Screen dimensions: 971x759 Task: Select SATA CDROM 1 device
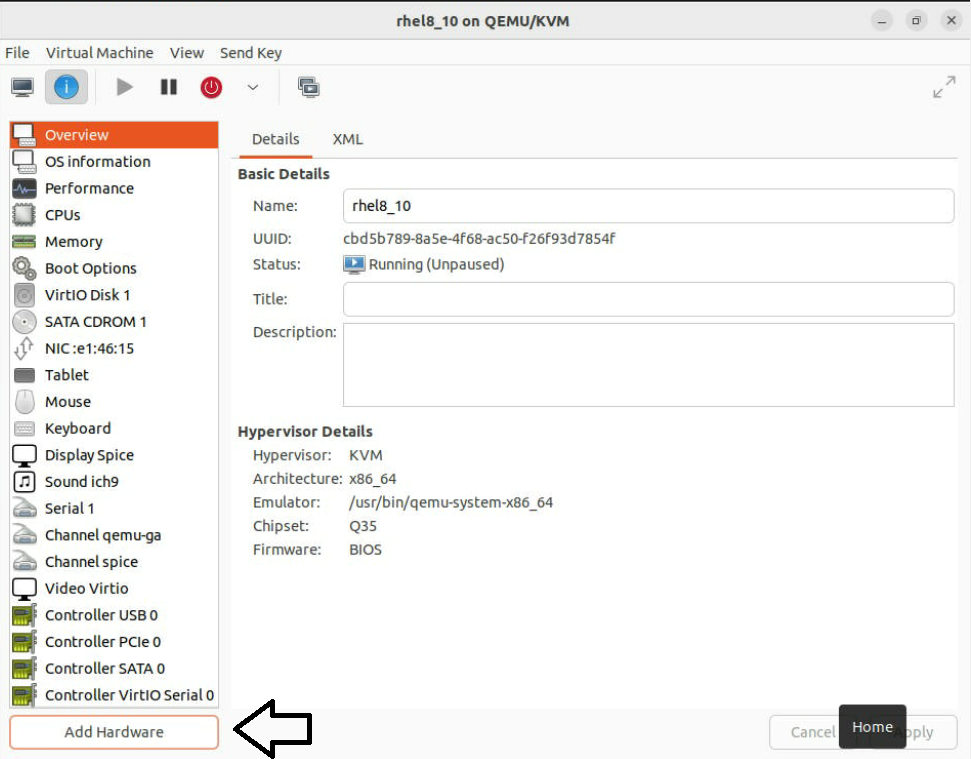[x=95, y=322]
